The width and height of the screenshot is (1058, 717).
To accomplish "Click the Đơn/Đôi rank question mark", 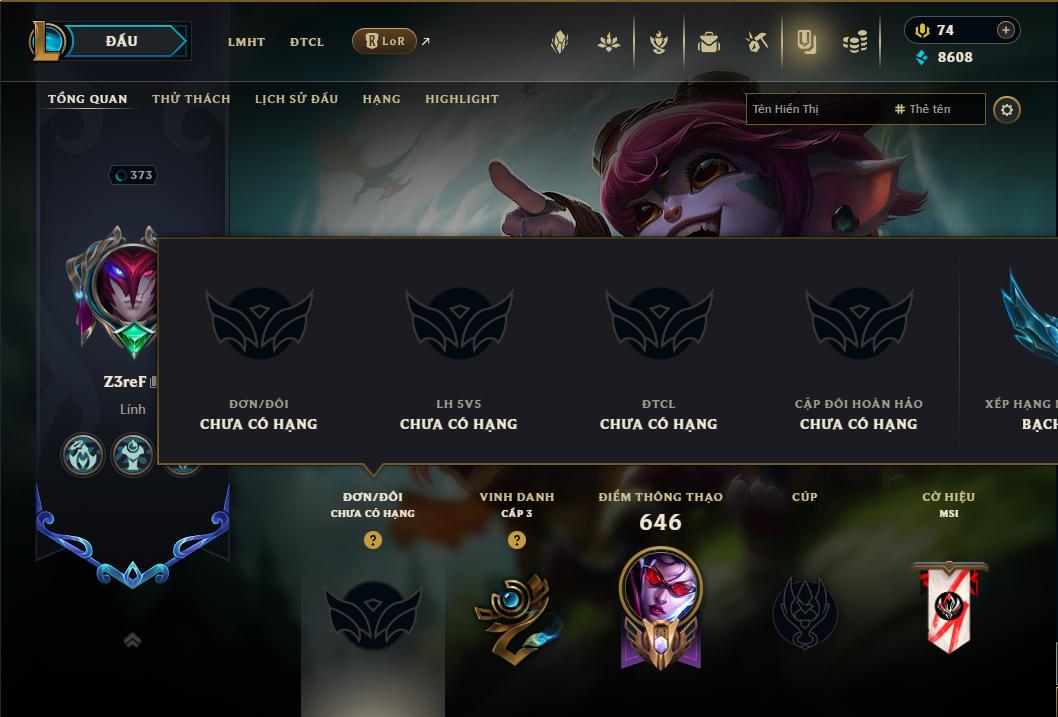I will (x=372, y=540).
